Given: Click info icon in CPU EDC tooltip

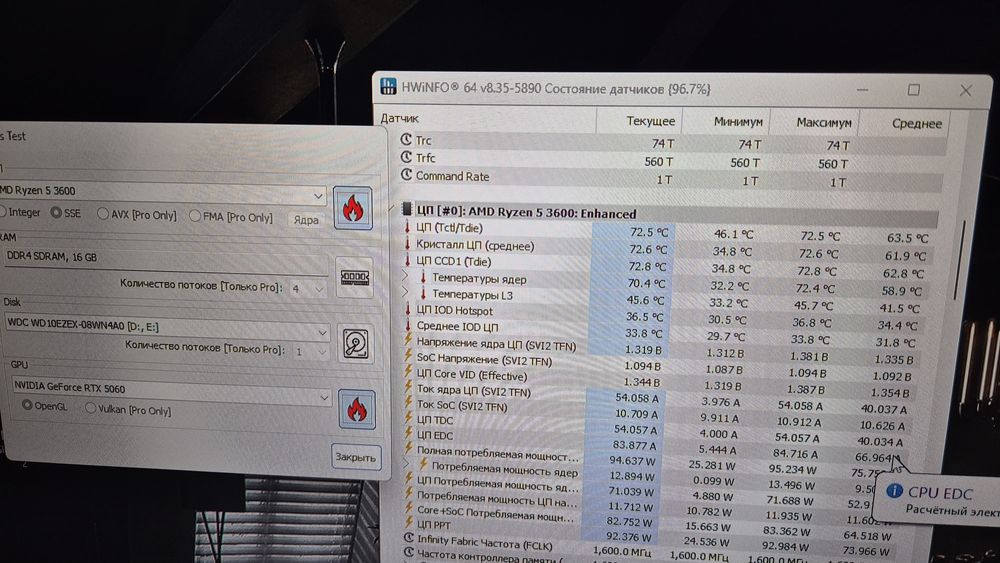Looking at the screenshot, I should [x=895, y=490].
